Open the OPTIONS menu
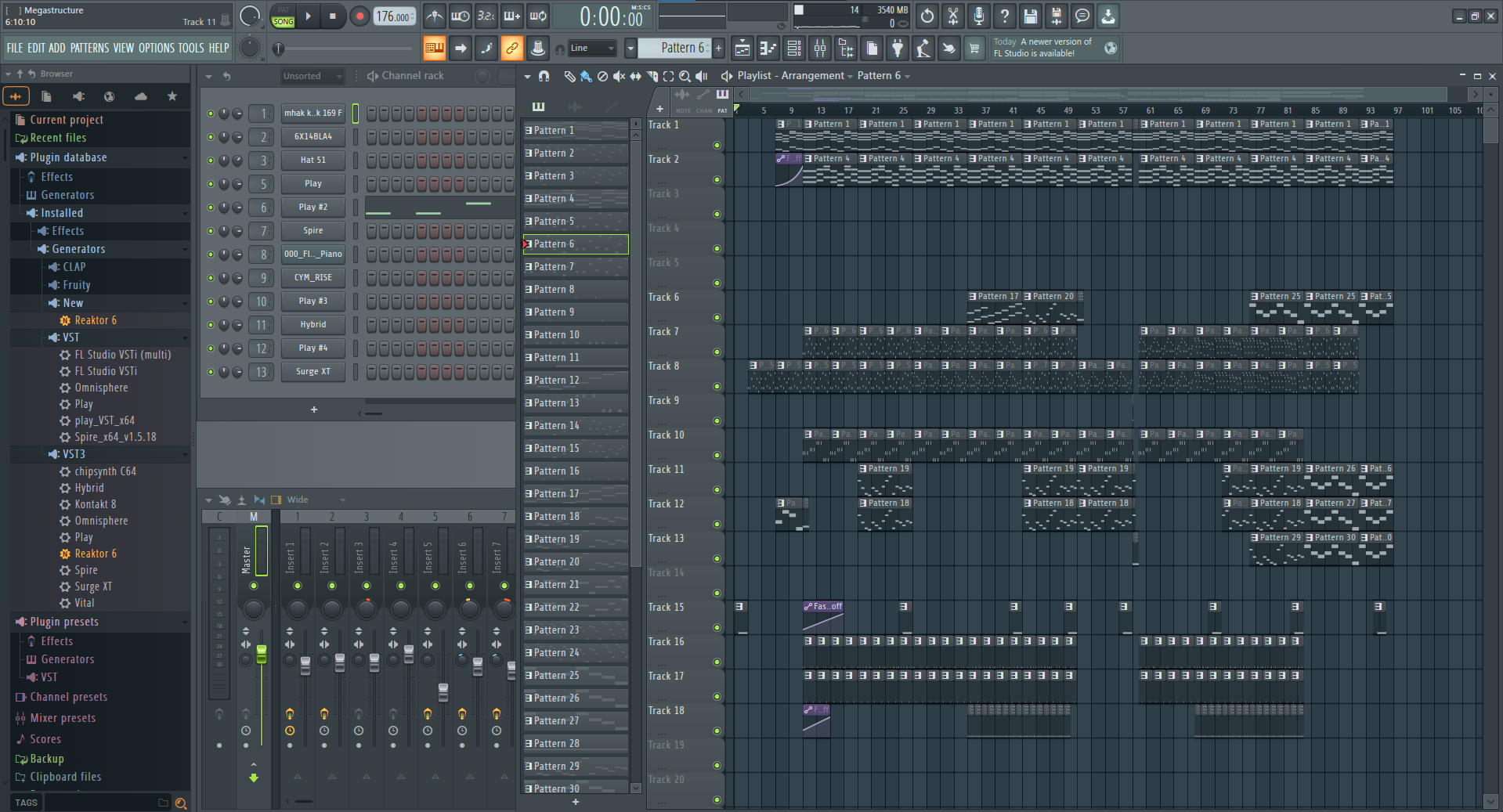Image resolution: width=1503 pixels, height=812 pixels. pyautogui.click(x=157, y=48)
